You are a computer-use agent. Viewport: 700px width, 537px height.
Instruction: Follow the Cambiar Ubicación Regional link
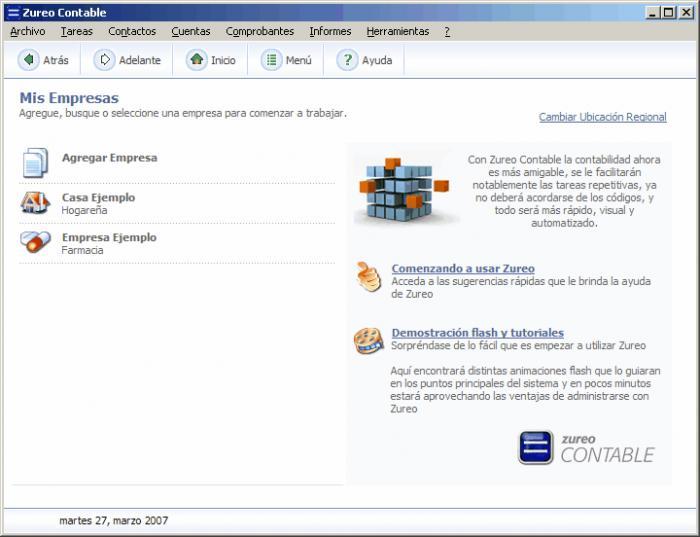click(x=603, y=117)
